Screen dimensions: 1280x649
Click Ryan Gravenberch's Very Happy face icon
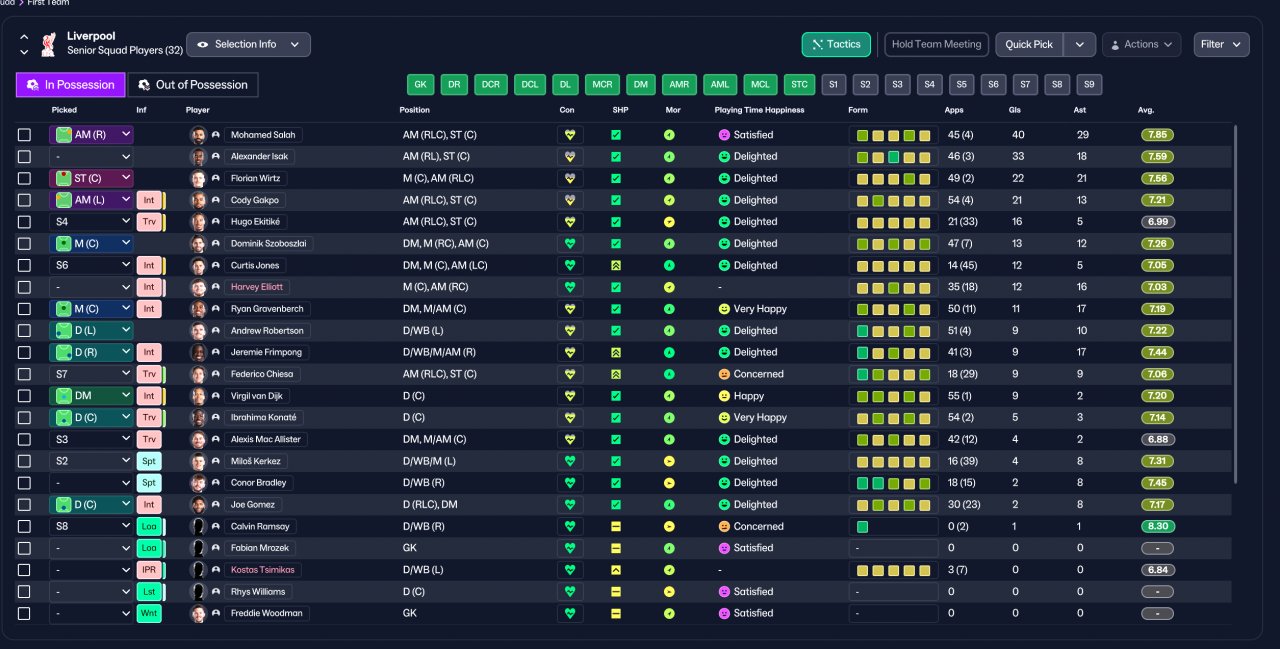tap(724, 309)
